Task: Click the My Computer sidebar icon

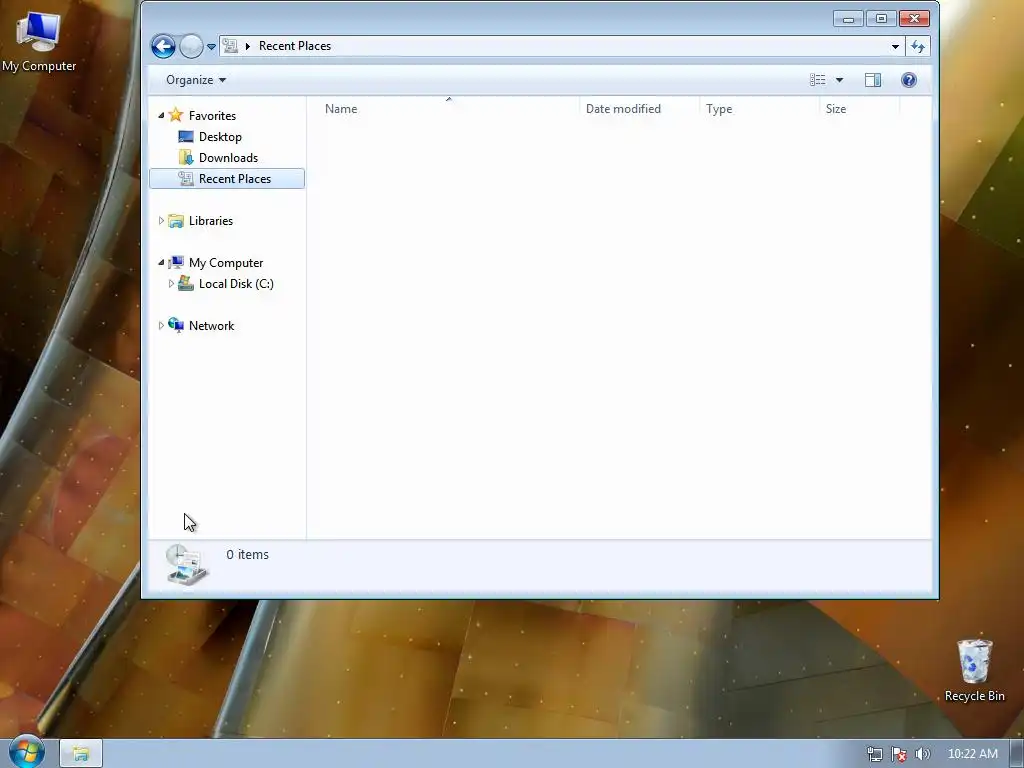Action: tap(176, 263)
